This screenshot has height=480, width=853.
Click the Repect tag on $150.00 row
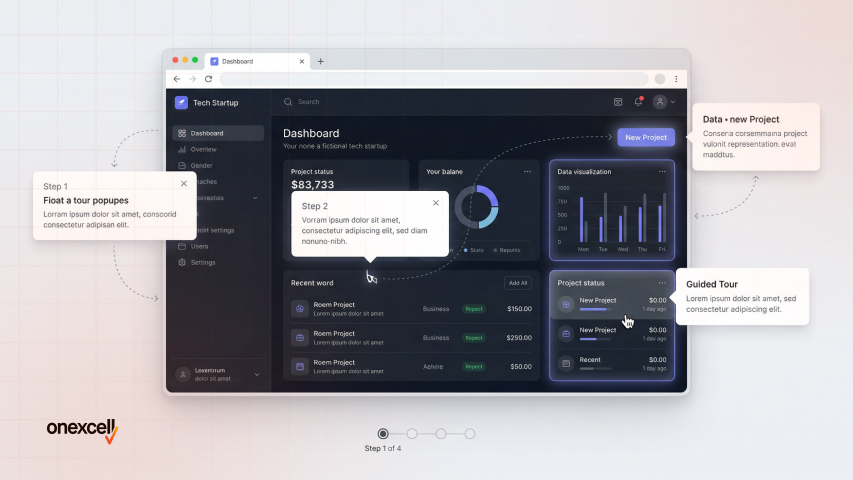(x=474, y=309)
